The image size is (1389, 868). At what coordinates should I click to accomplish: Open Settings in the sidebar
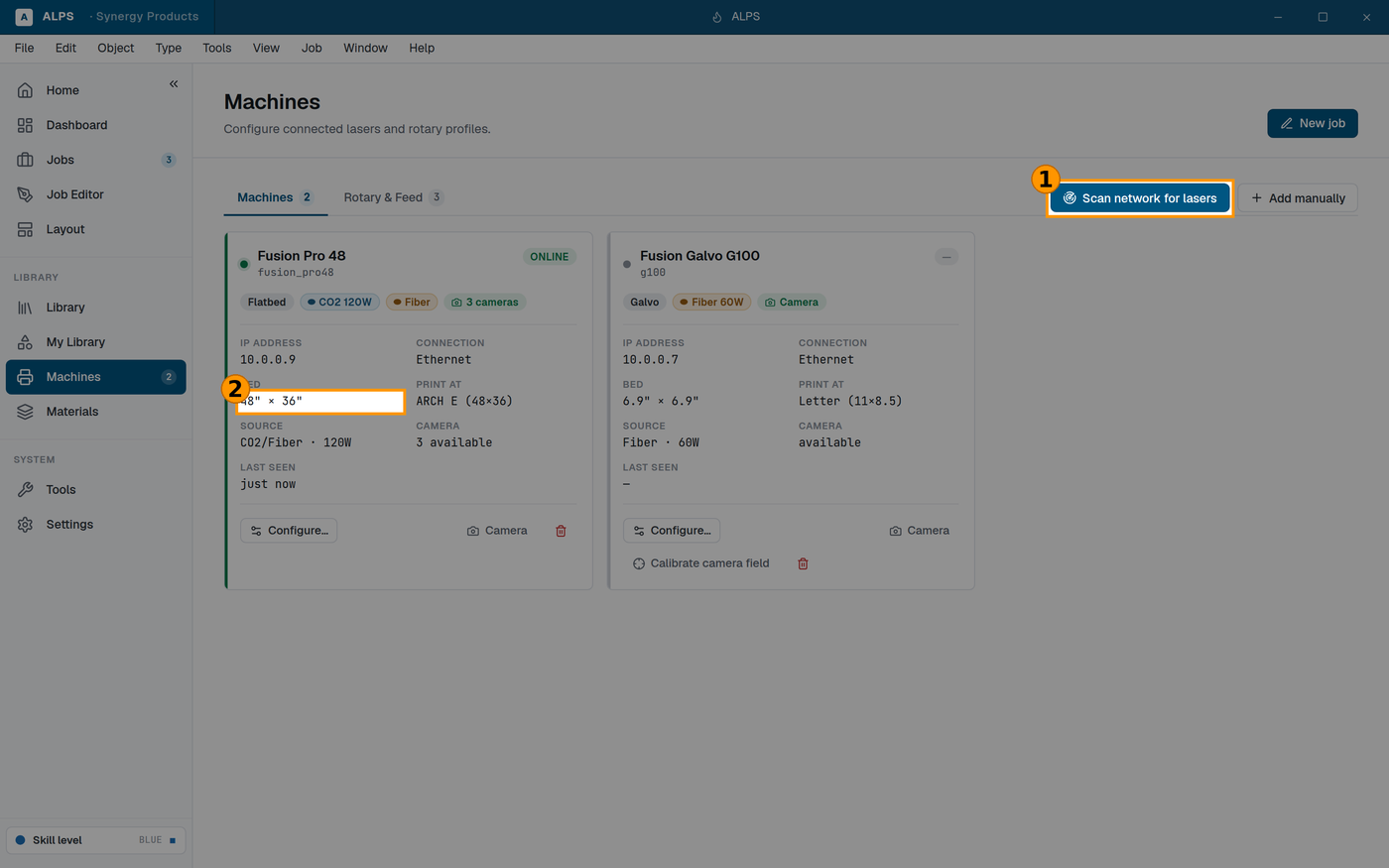coord(96,525)
